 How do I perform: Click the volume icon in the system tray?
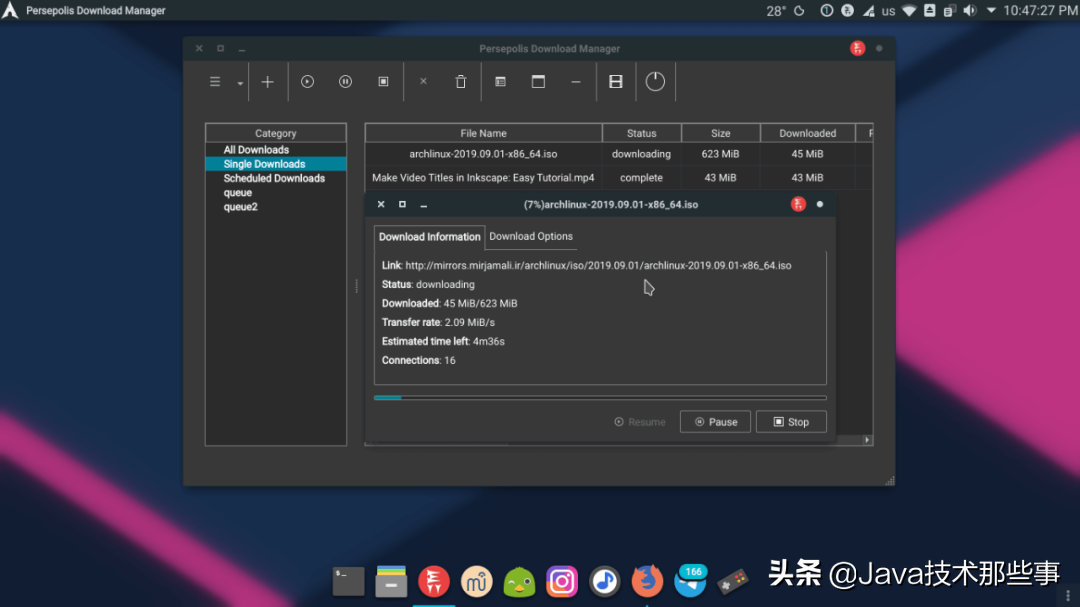pos(970,10)
